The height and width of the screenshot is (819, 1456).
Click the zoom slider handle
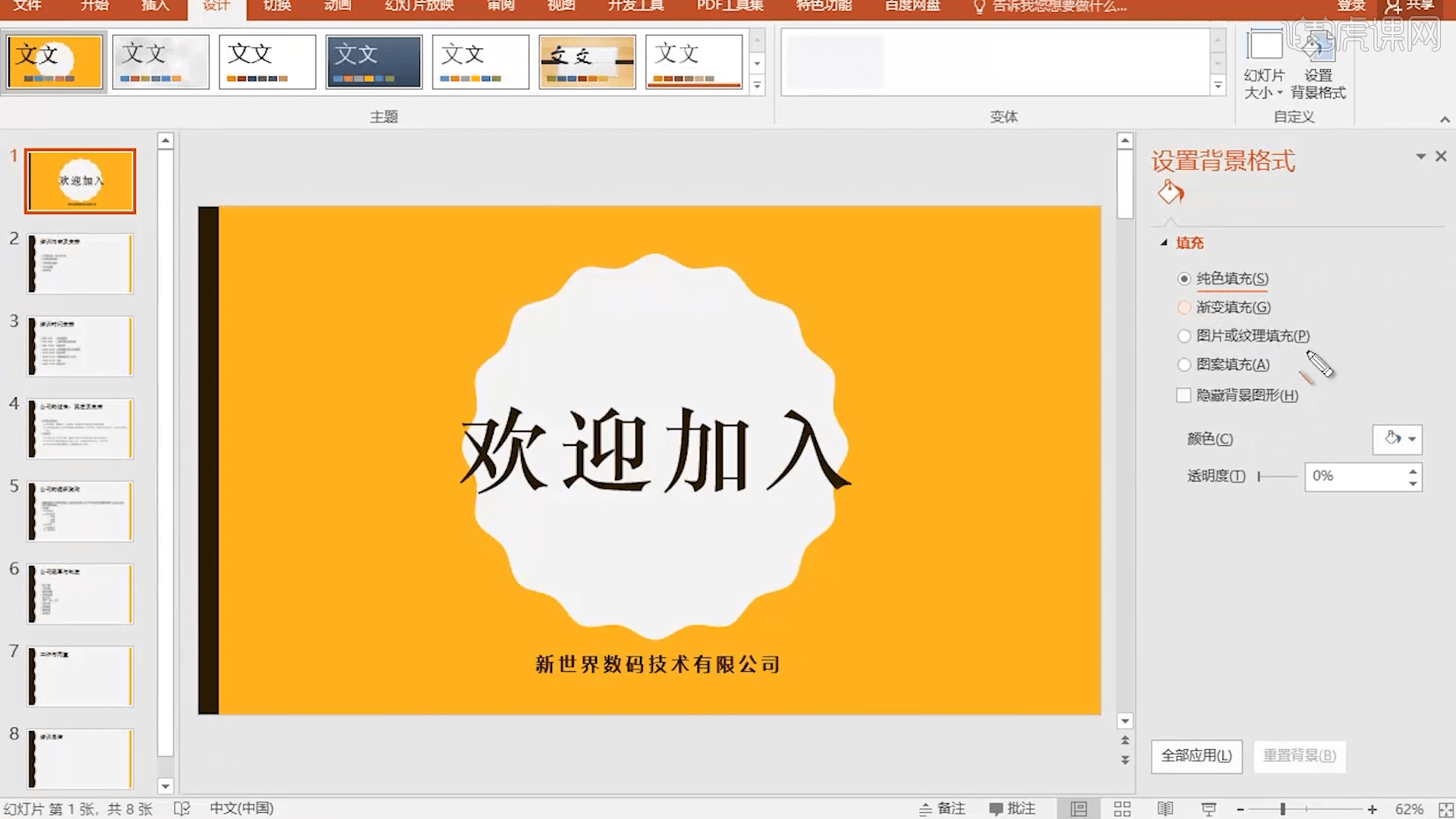[x=1282, y=809]
